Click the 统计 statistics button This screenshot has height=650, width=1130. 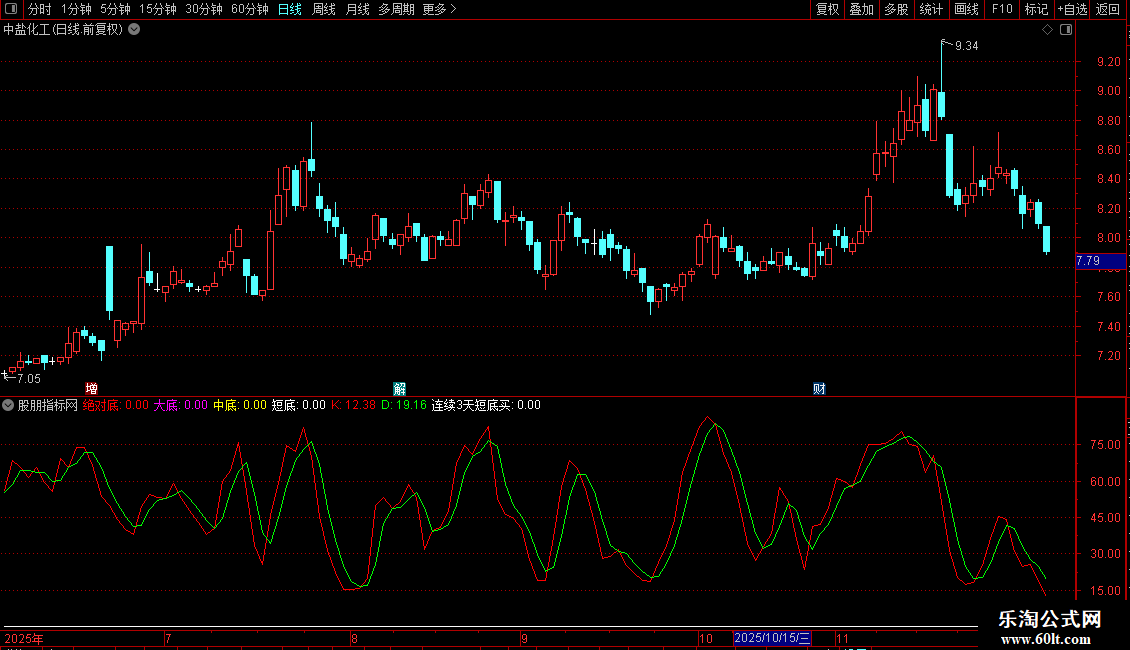[x=930, y=9]
